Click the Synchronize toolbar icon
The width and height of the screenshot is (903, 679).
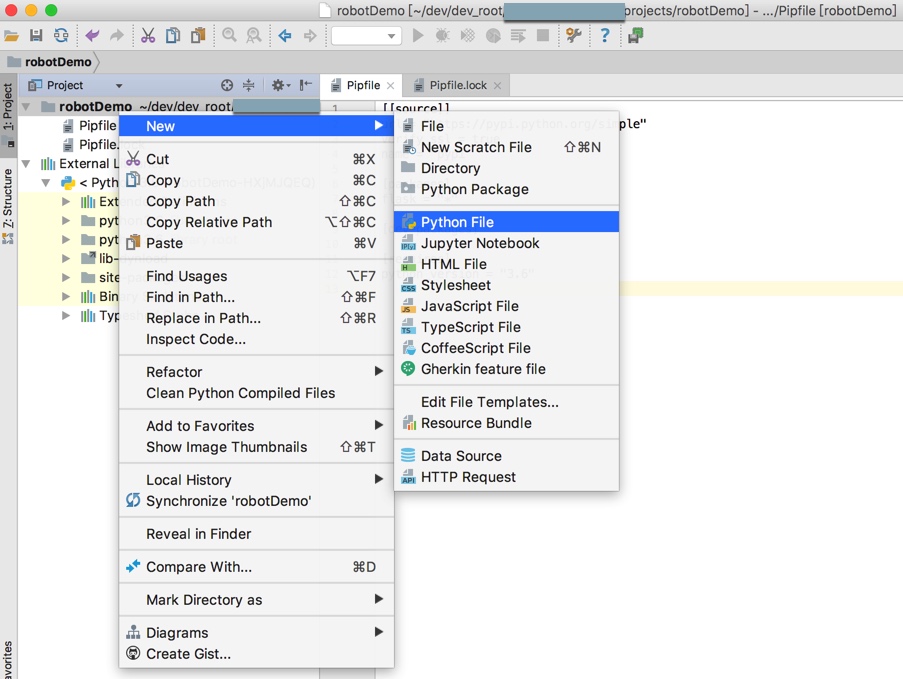point(61,36)
